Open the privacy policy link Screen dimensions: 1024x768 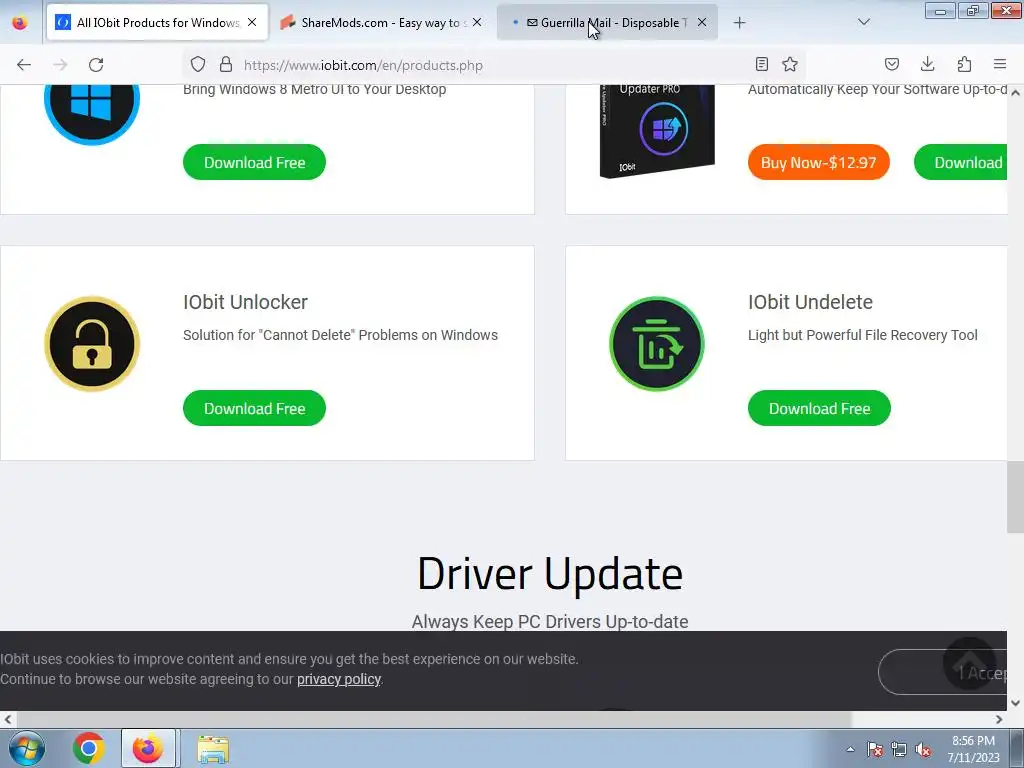pyautogui.click(x=339, y=679)
